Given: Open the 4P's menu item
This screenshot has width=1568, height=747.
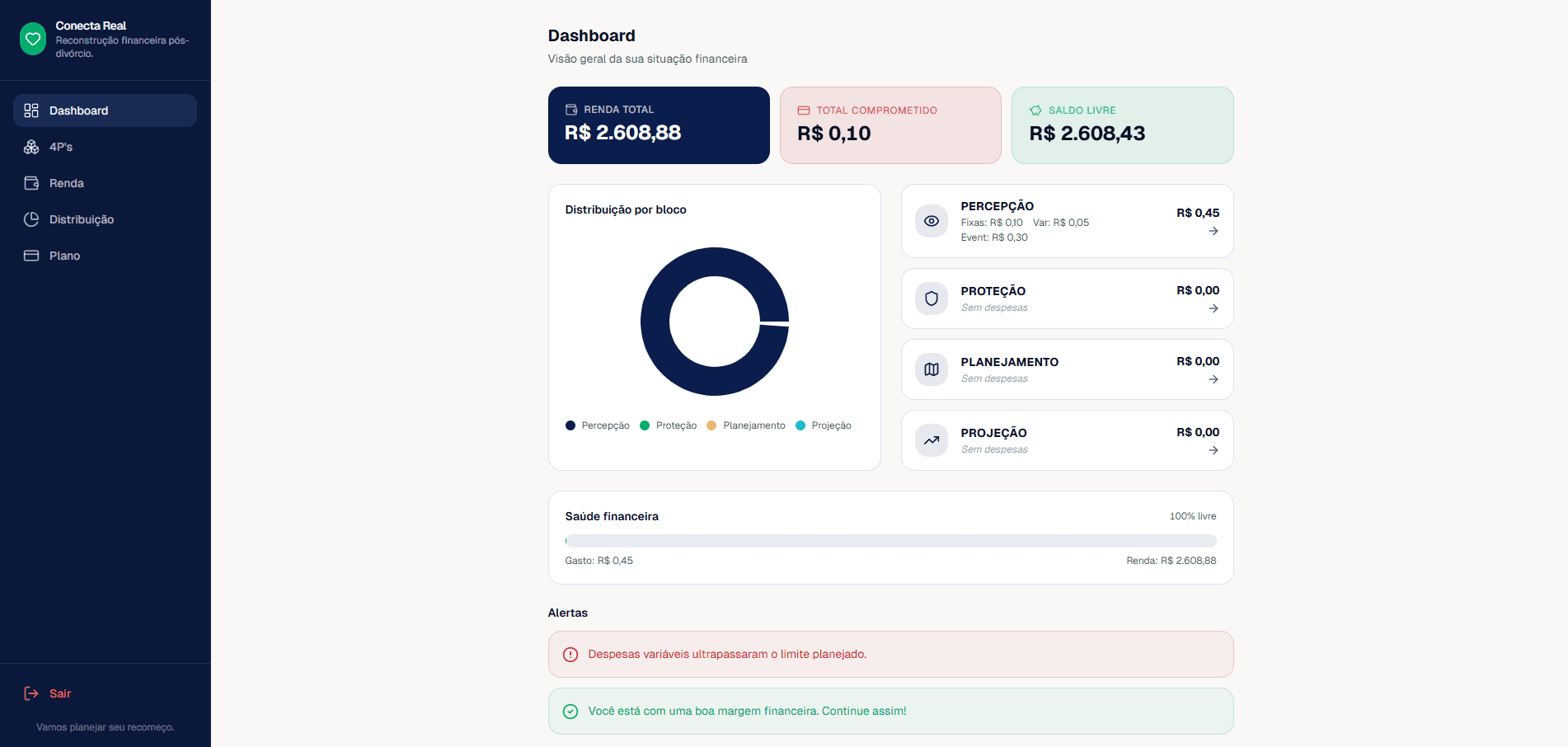Looking at the screenshot, I should coord(105,147).
